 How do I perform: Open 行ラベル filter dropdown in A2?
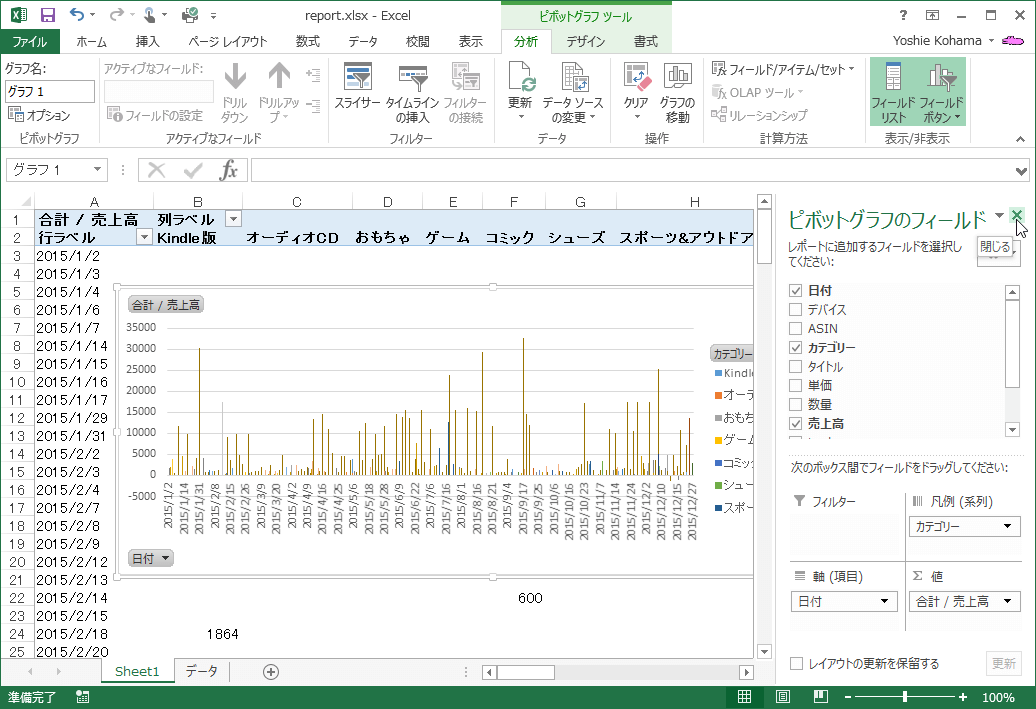tap(144, 237)
